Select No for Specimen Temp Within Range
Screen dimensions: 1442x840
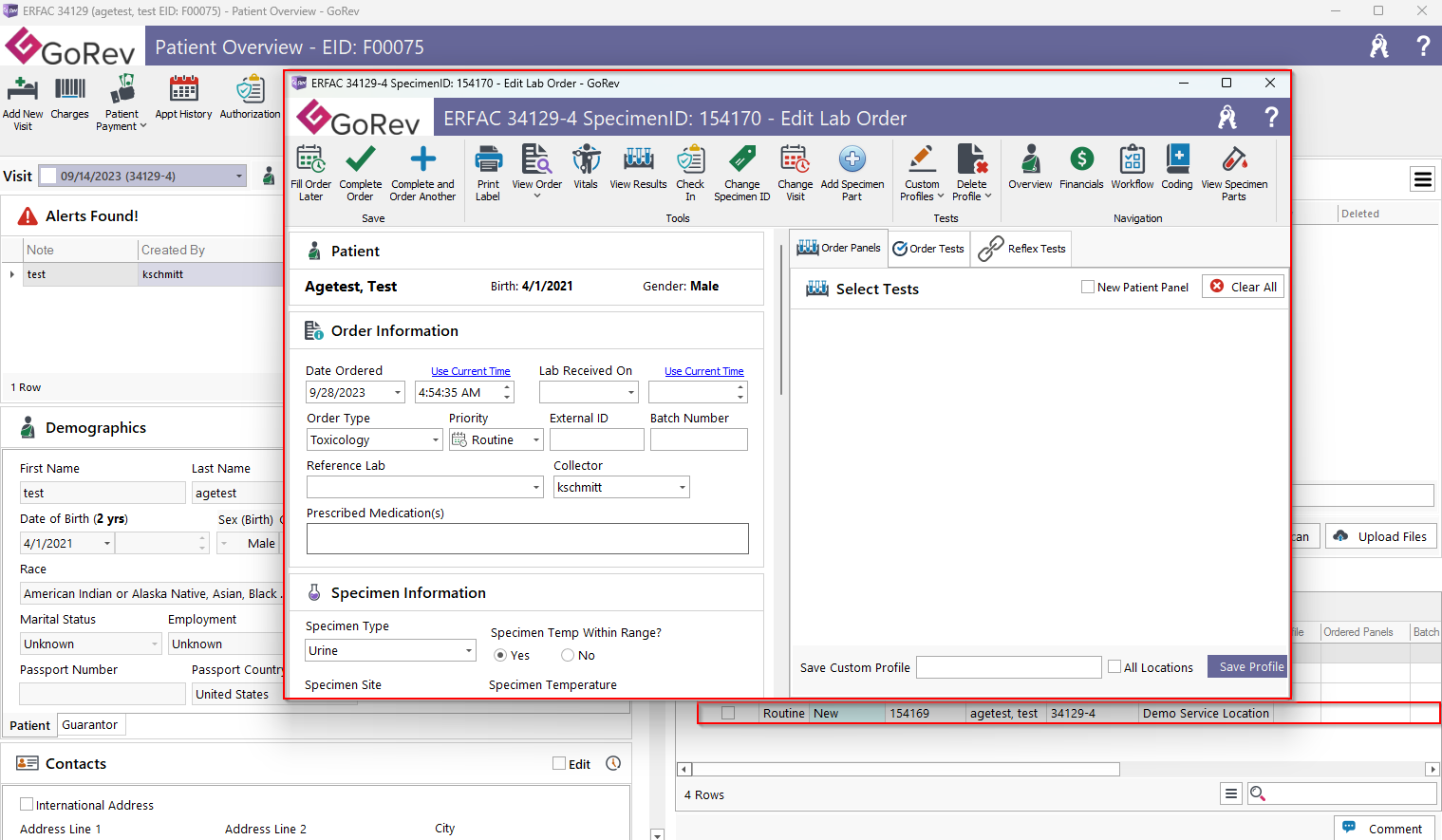568,655
